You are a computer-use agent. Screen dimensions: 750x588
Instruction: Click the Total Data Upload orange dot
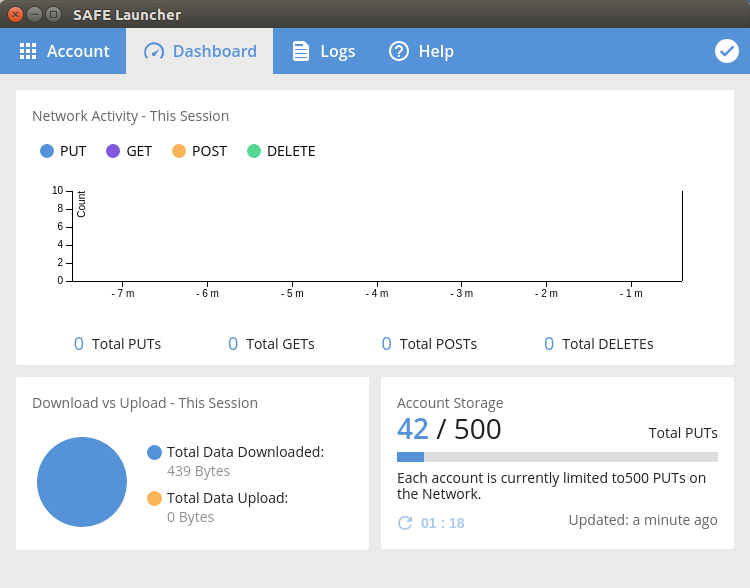154,499
